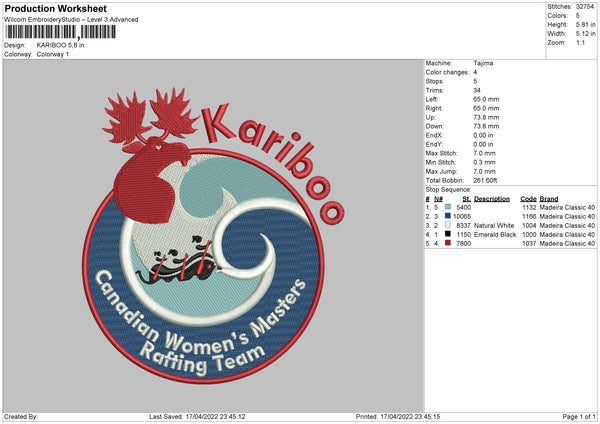Viewport: 600px width, 424px height.
Task: Click the Colors value "5" in header
Action: coord(578,16)
